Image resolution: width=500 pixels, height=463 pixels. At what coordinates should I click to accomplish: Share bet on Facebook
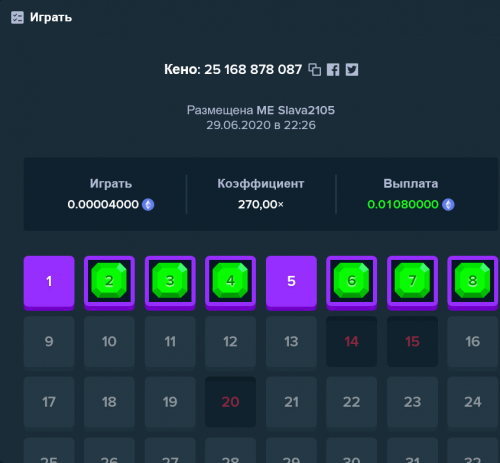[x=333, y=70]
